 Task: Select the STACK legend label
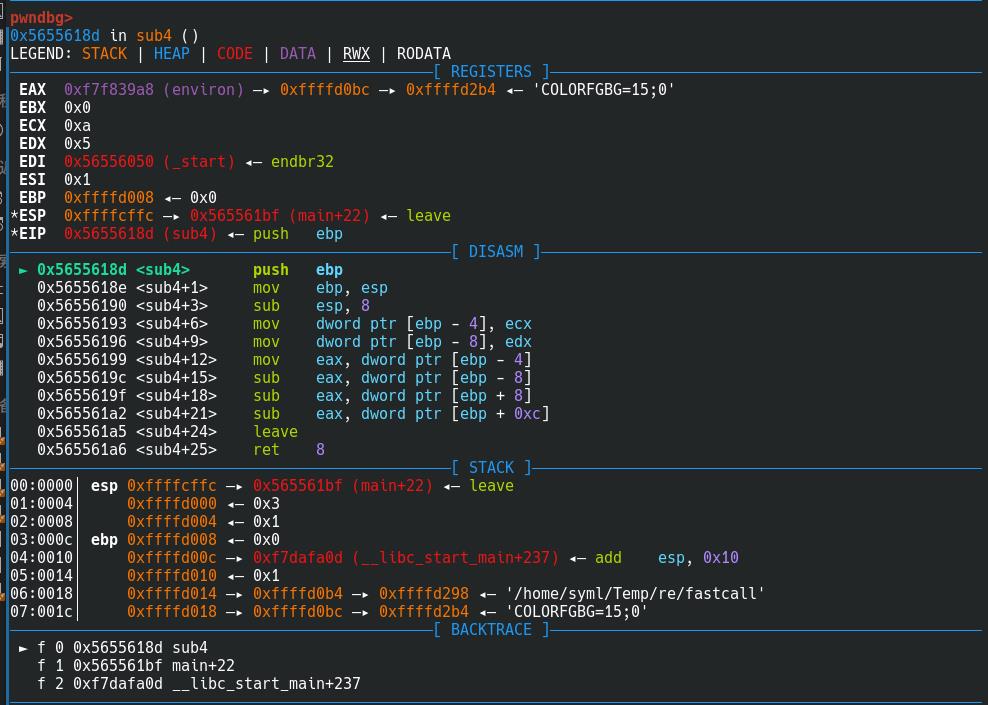coord(104,54)
